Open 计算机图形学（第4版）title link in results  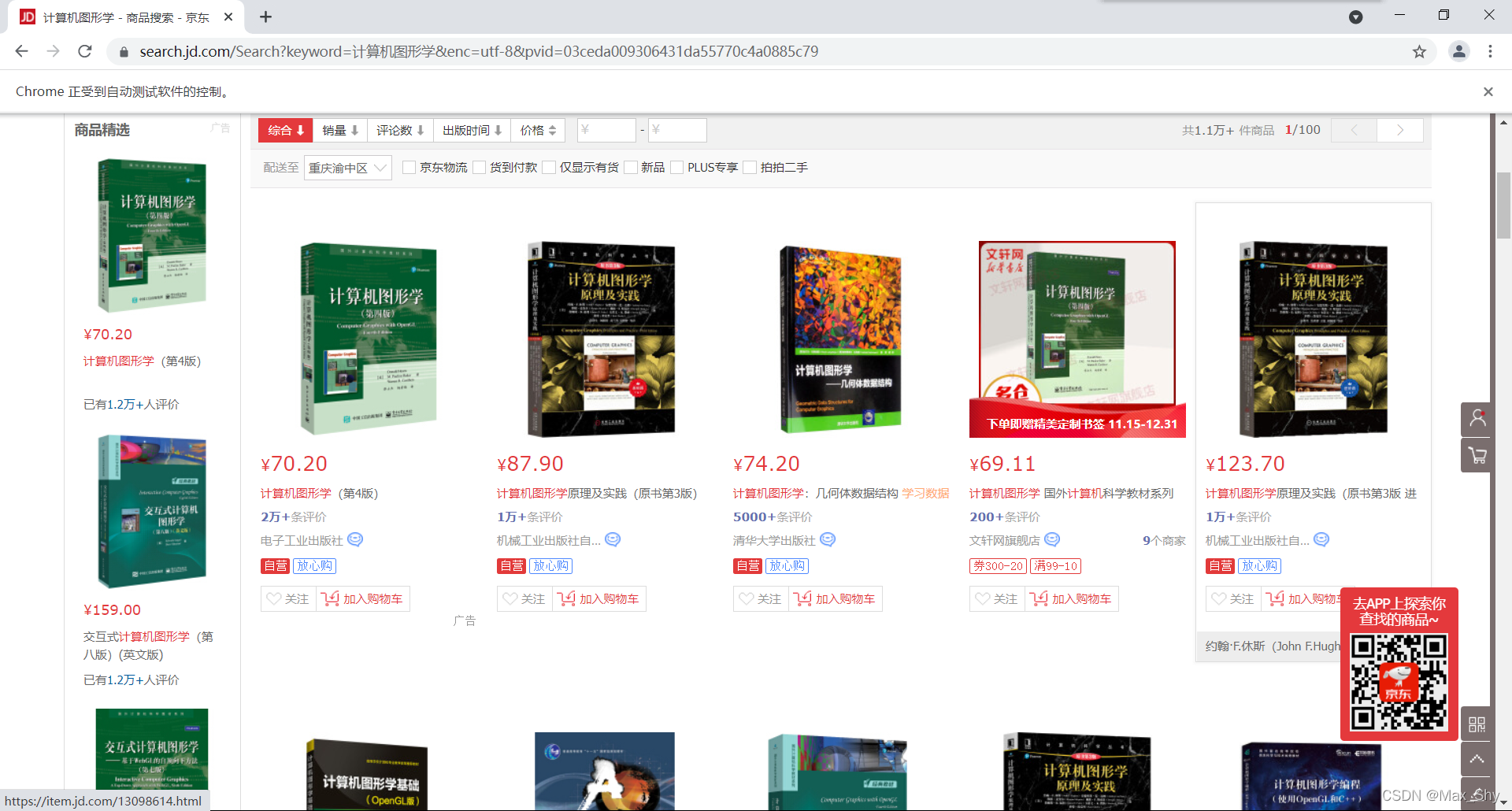[320, 493]
